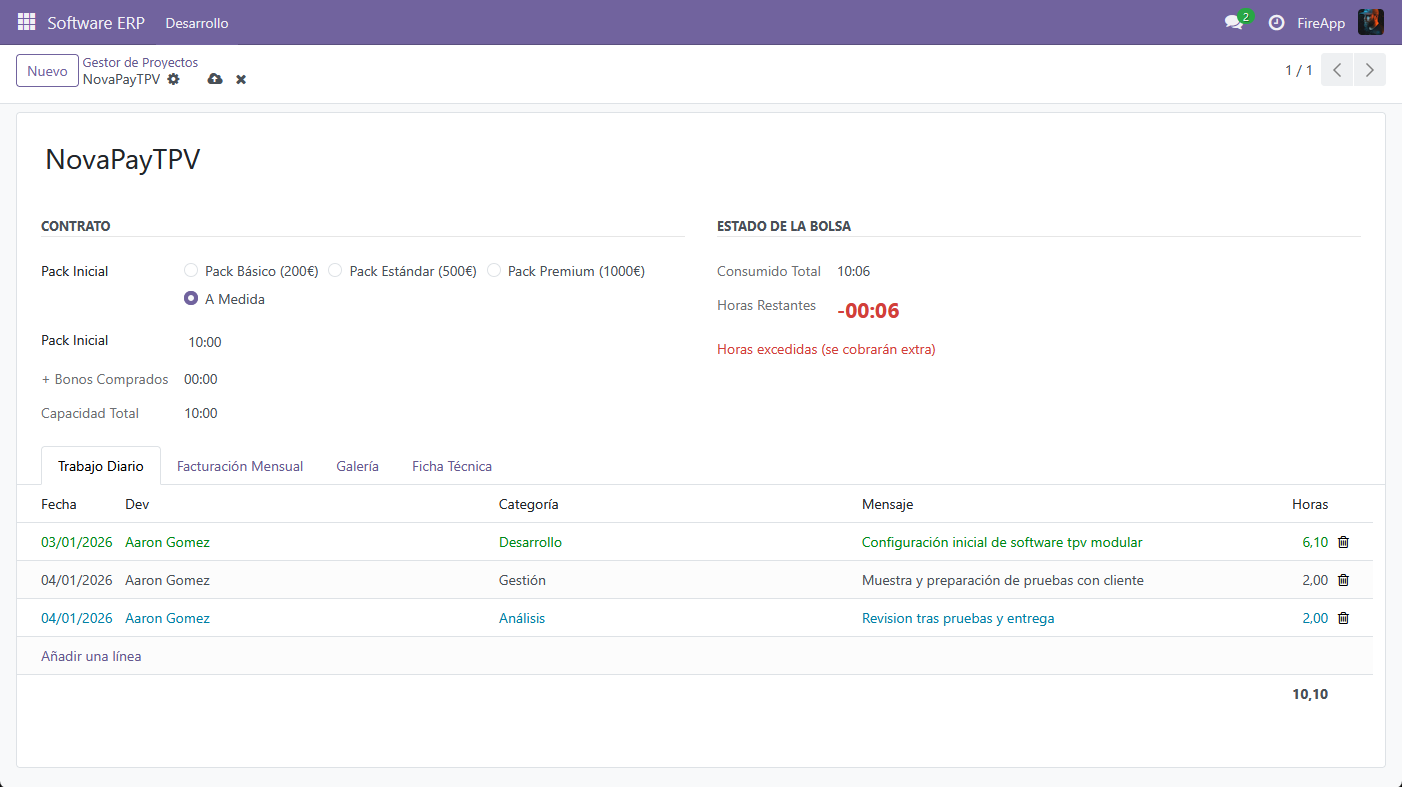The height and width of the screenshot is (787, 1402).
Task: Delete the 03/01/2026 Desarrollo line
Action: 1343,542
